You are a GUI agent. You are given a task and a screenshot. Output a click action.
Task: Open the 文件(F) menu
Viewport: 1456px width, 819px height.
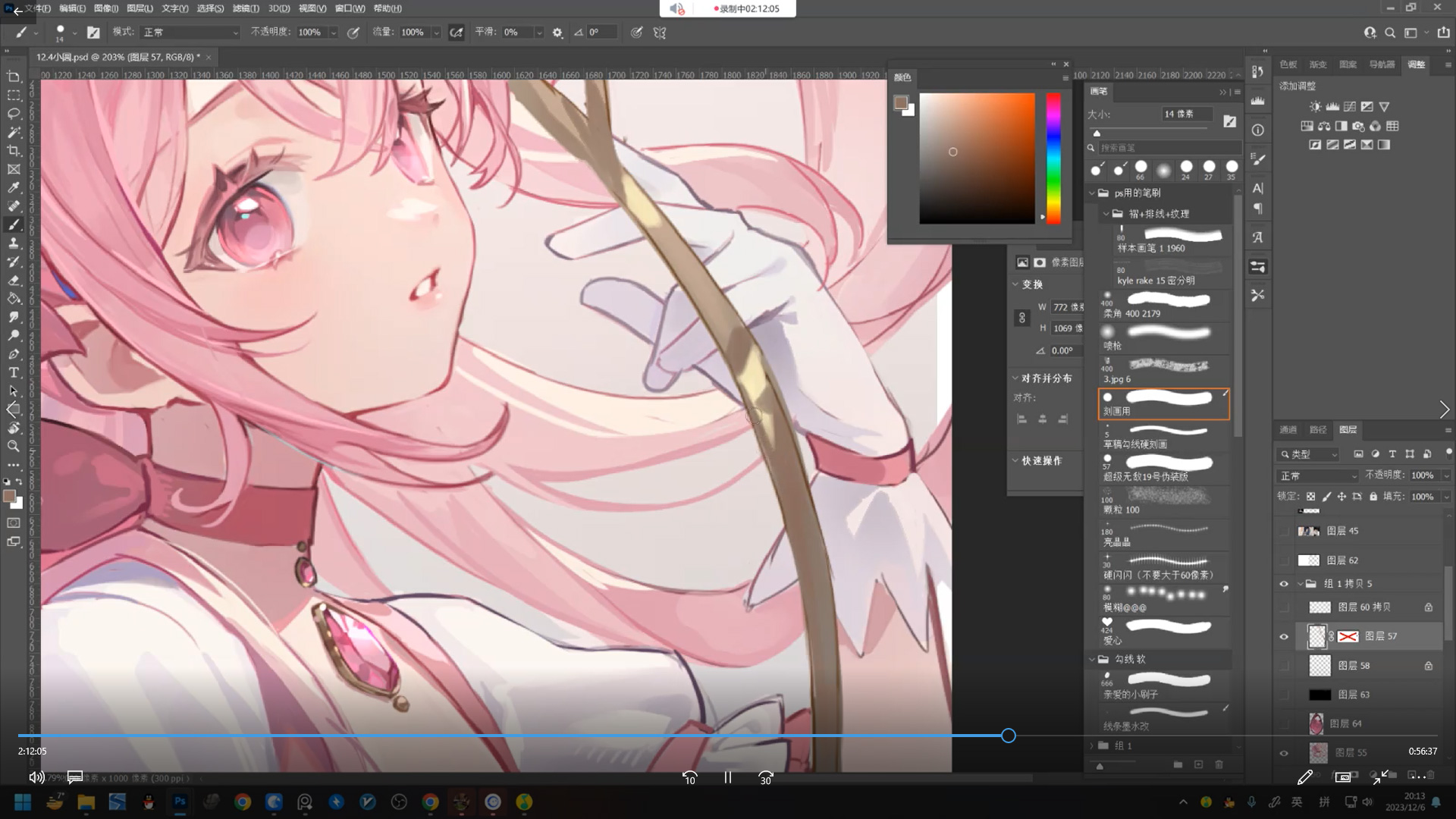pyautogui.click(x=37, y=8)
